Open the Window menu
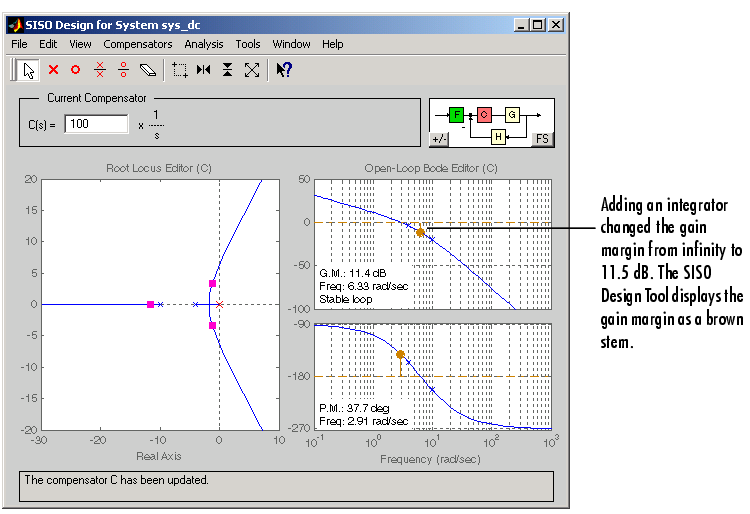Viewport: 750px width, 514px height. click(x=291, y=44)
